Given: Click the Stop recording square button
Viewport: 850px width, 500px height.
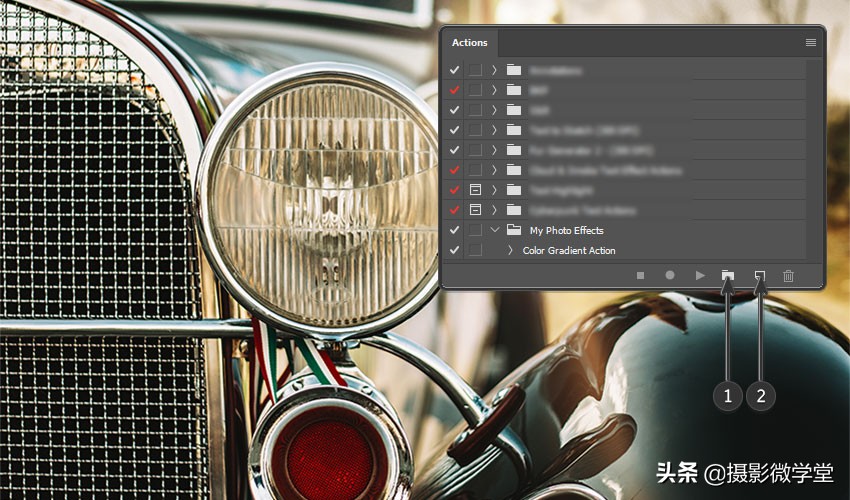Looking at the screenshot, I should click(640, 275).
